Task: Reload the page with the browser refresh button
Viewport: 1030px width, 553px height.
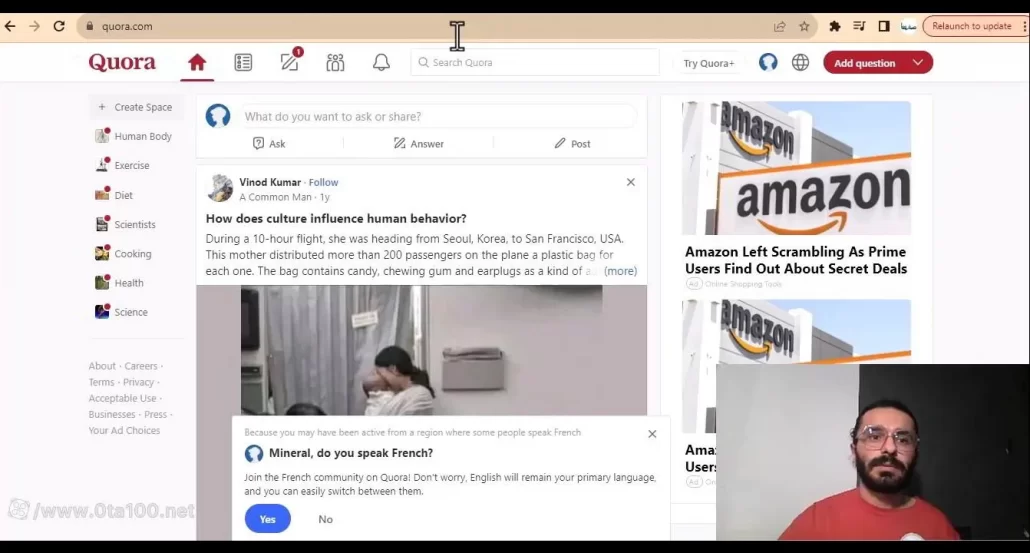Action: pyautogui.click(x=59, y=27)
